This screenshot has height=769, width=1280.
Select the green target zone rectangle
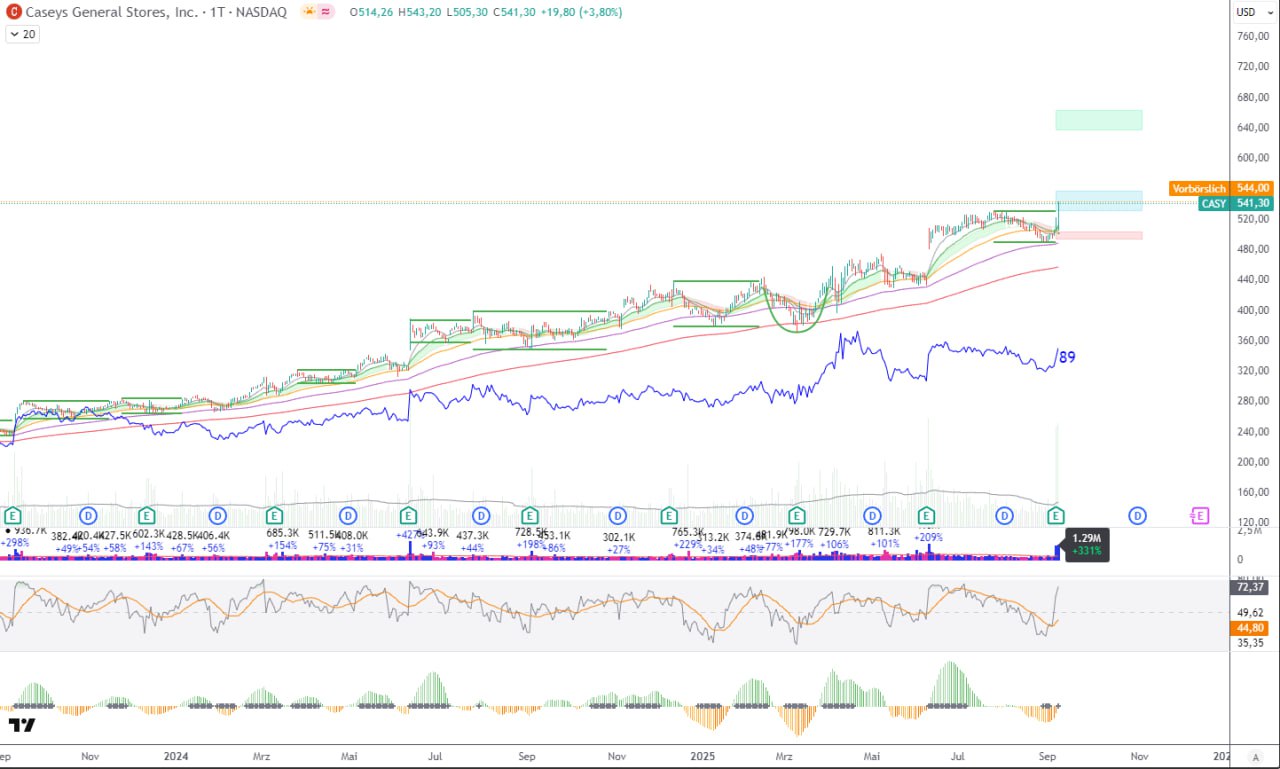tap(1098, 120)
